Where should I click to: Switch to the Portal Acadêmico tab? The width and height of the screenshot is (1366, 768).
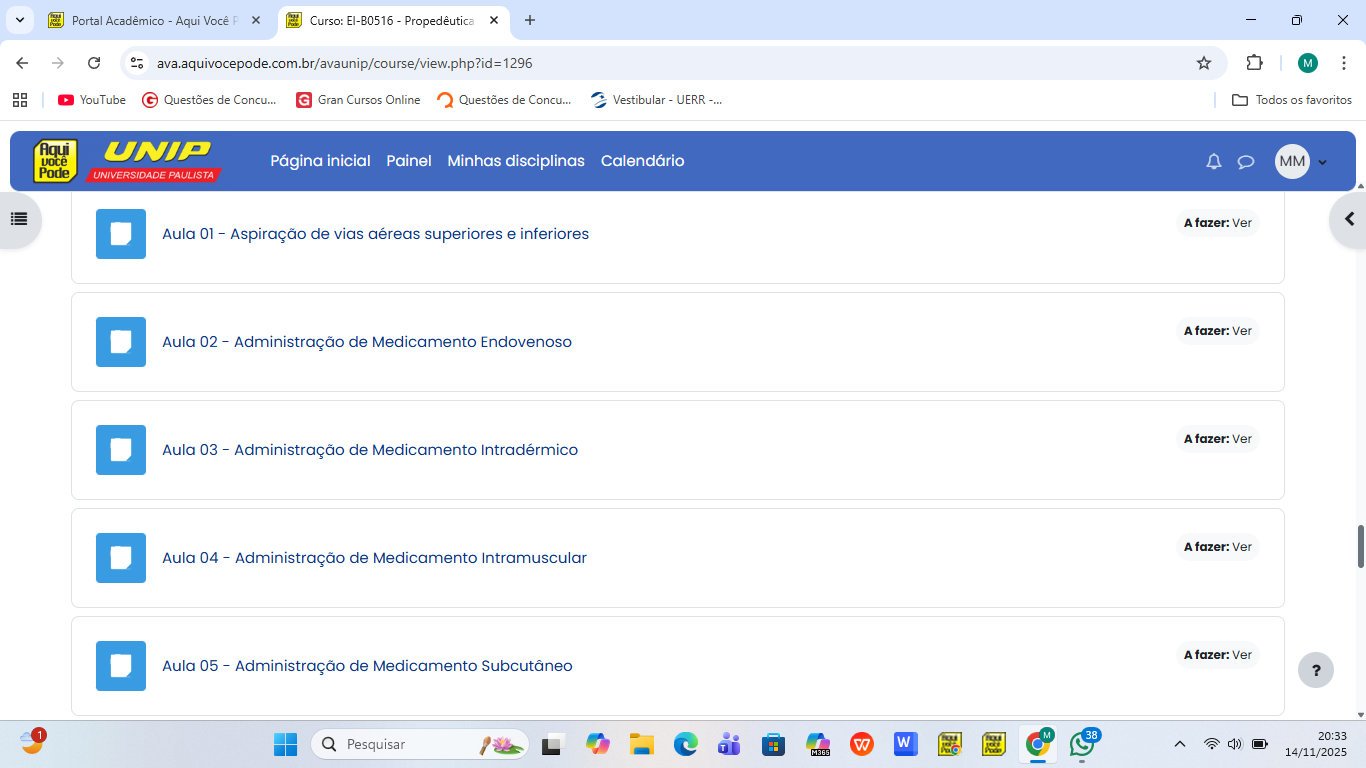[x=155, y=20]
